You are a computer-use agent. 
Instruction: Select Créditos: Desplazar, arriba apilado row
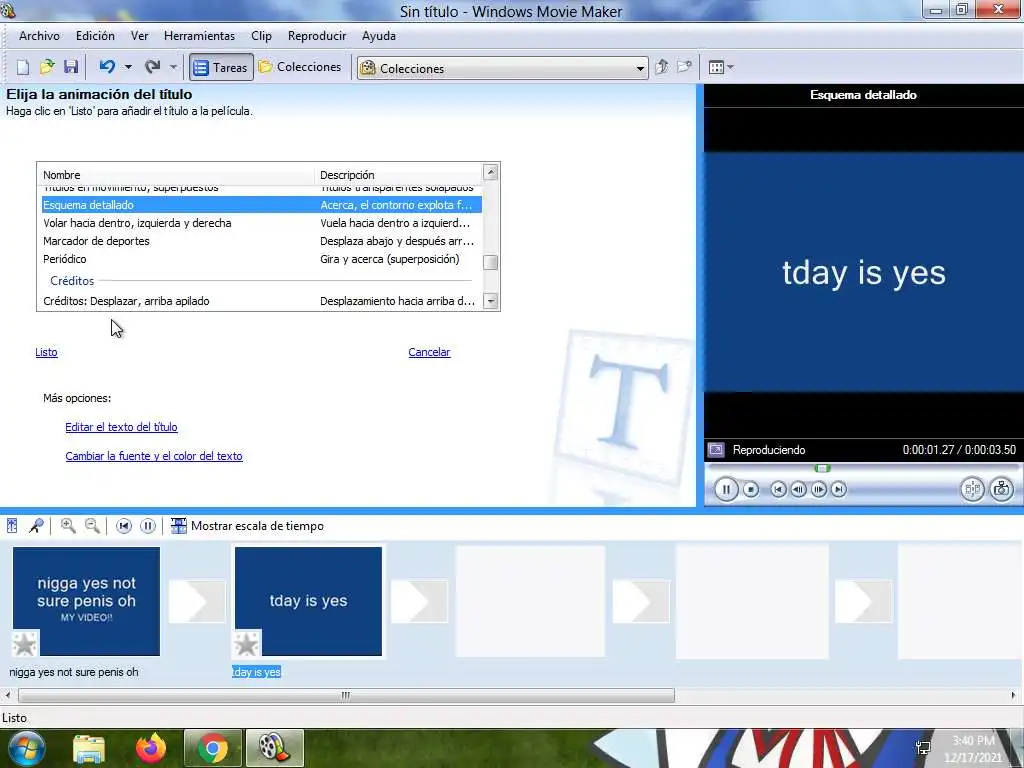[261, 301]
